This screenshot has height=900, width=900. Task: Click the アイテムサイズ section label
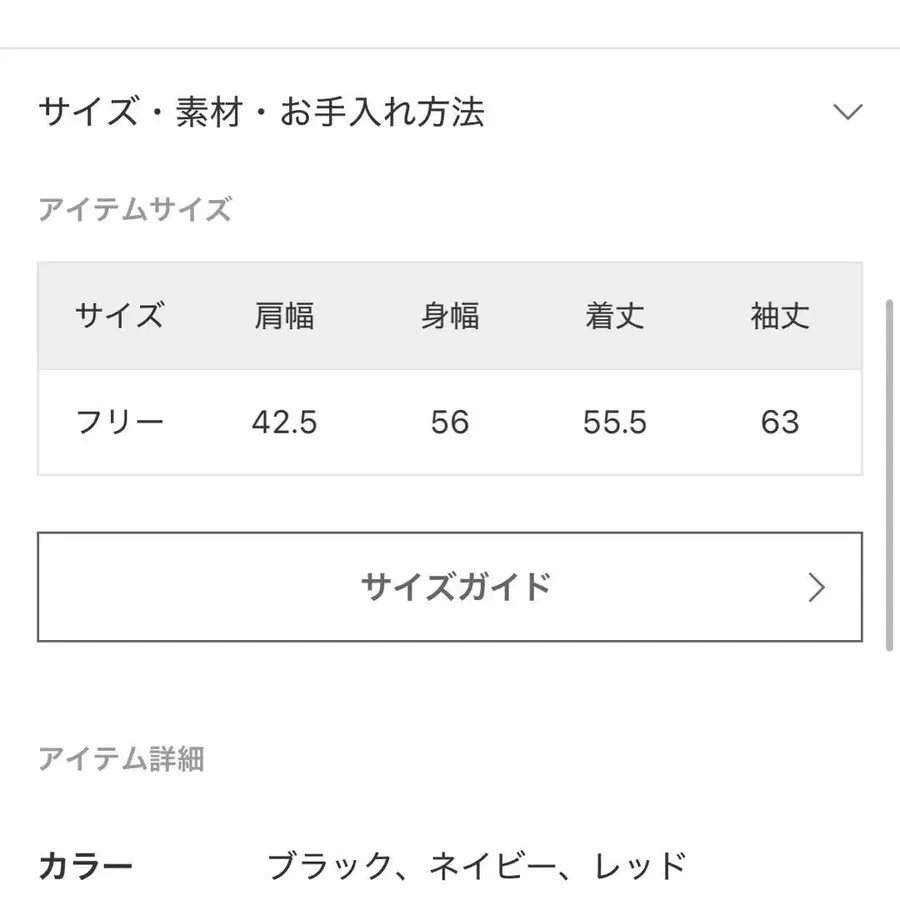click(x=136, y=209)
